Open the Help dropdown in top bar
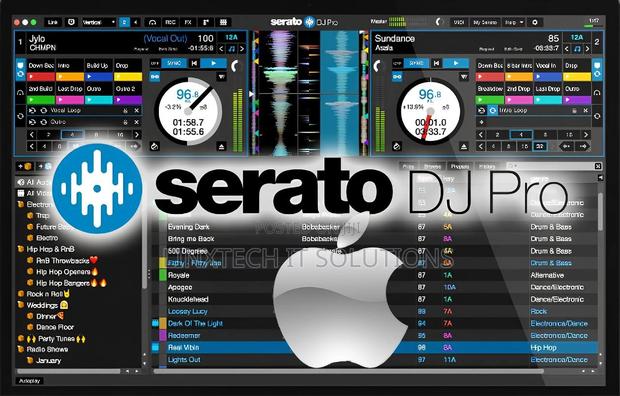The image size is (620, 396). point(513,22)
